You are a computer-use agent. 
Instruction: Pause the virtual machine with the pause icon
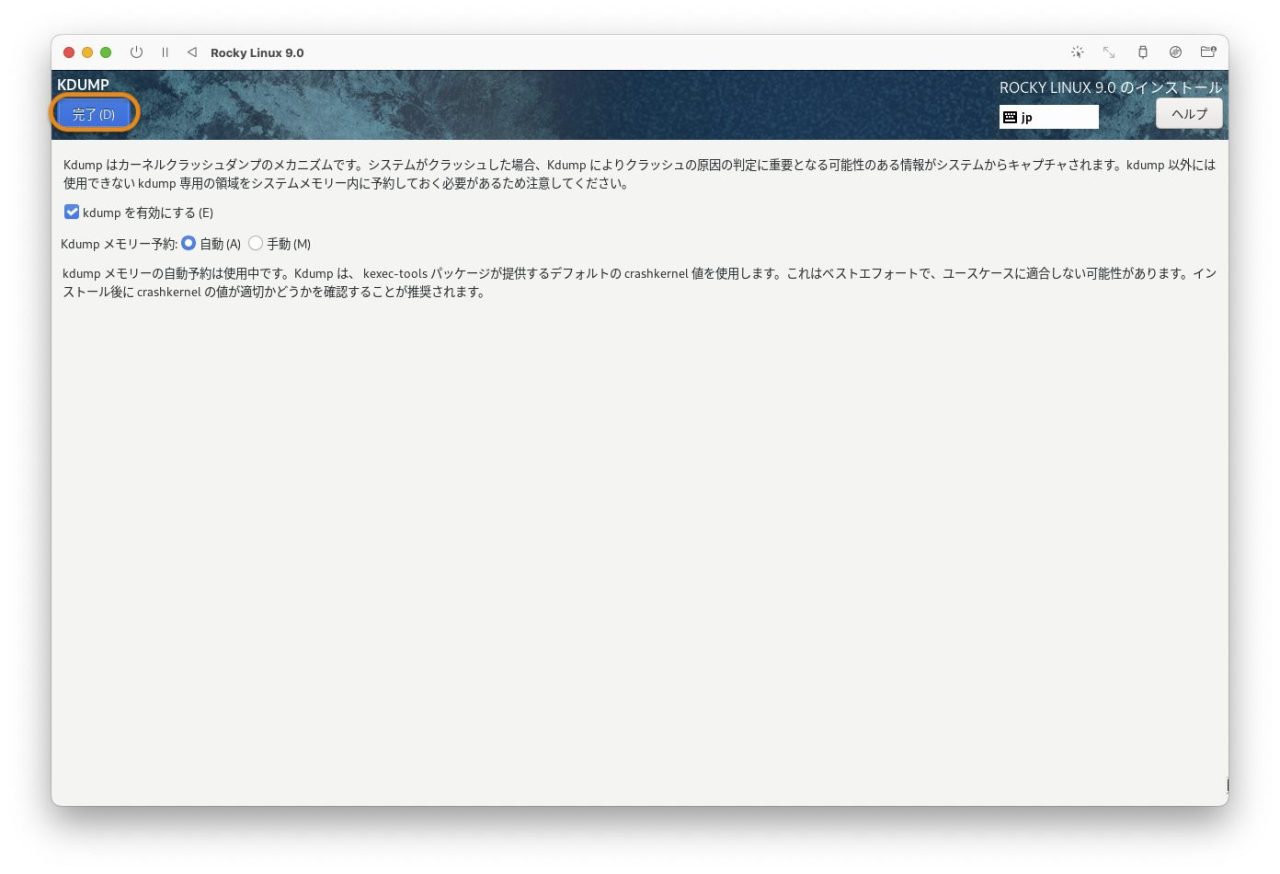click(x=165, y=52)
